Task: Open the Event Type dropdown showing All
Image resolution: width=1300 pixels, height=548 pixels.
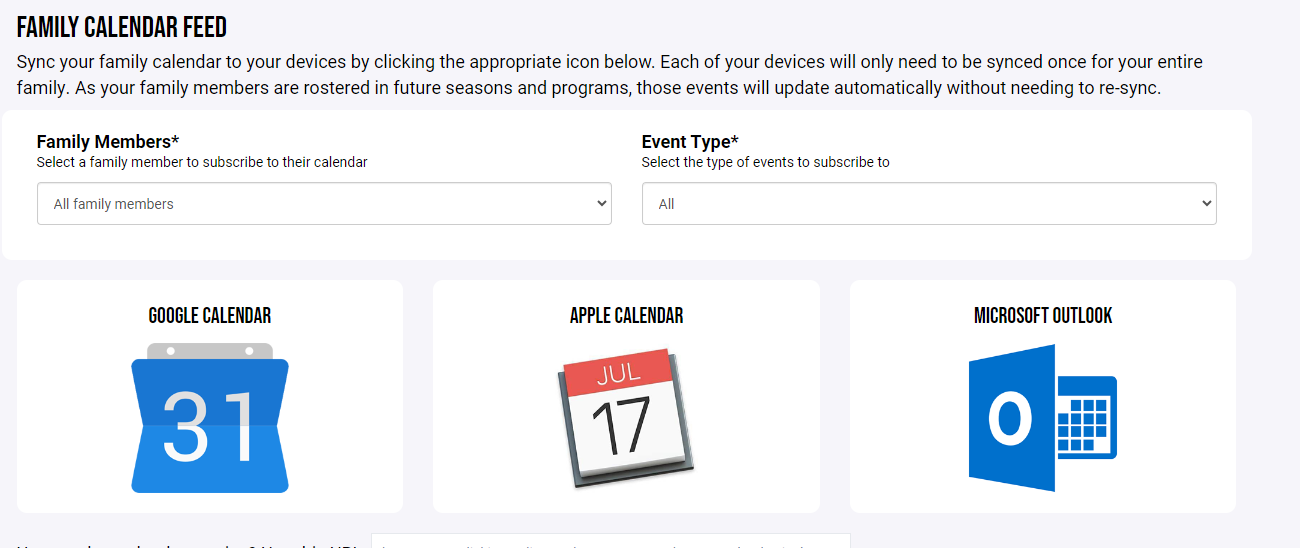Action: click(929, 204)
